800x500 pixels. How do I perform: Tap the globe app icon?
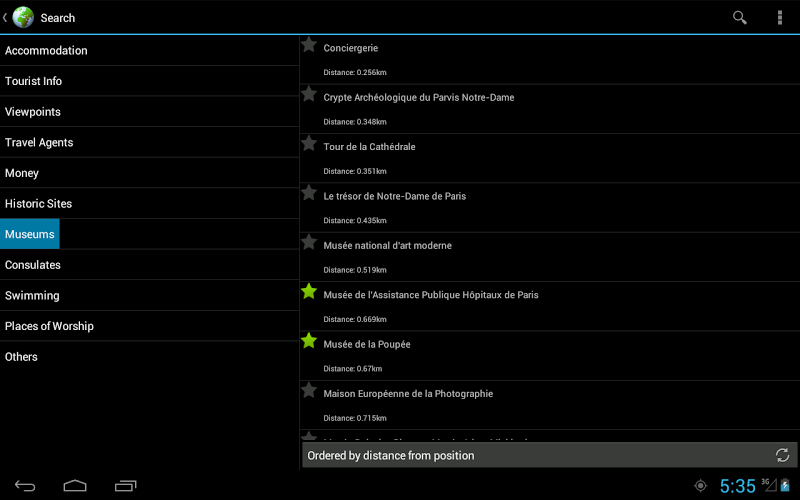23,17
